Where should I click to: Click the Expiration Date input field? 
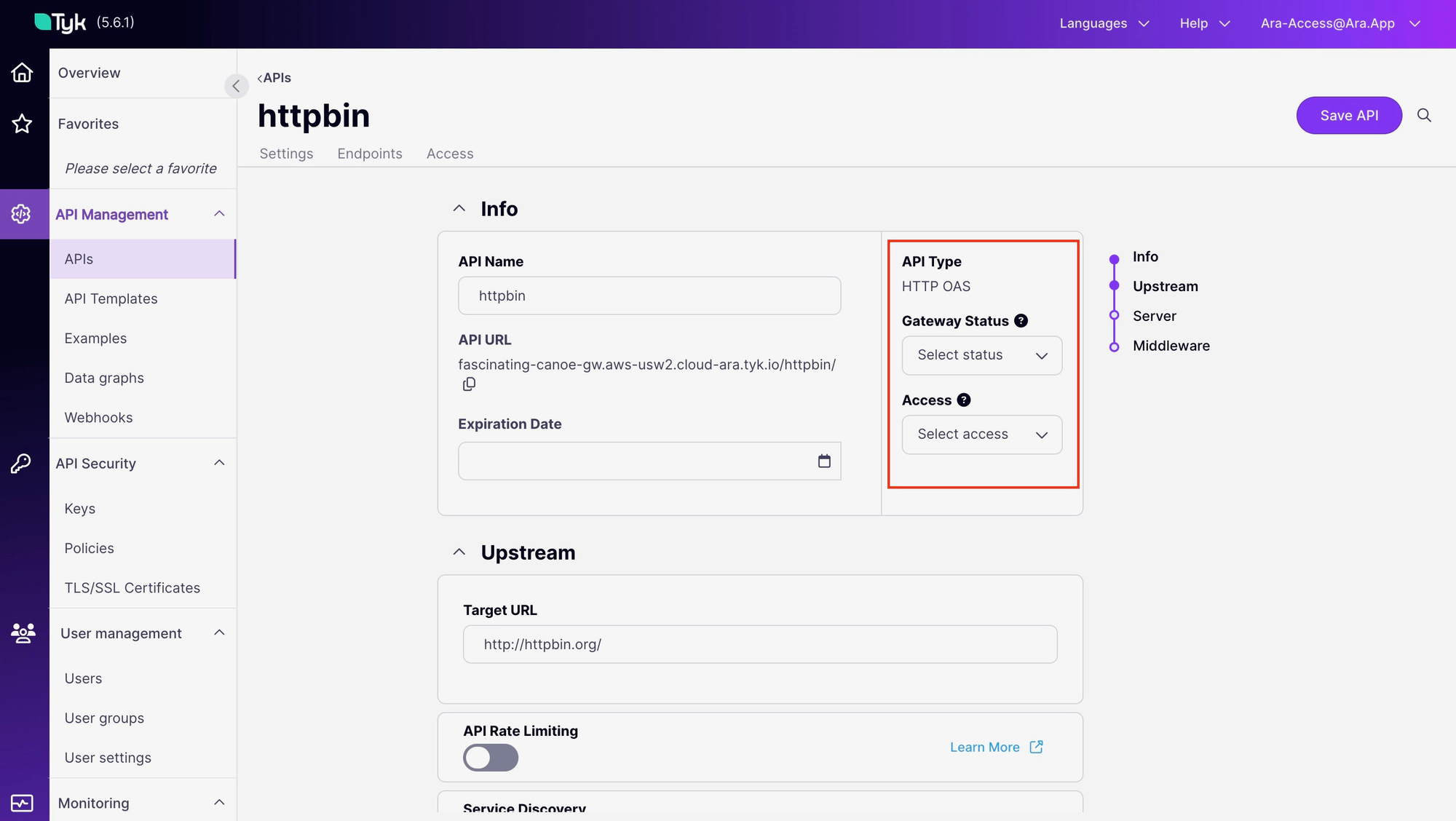(x=649, y=460)
